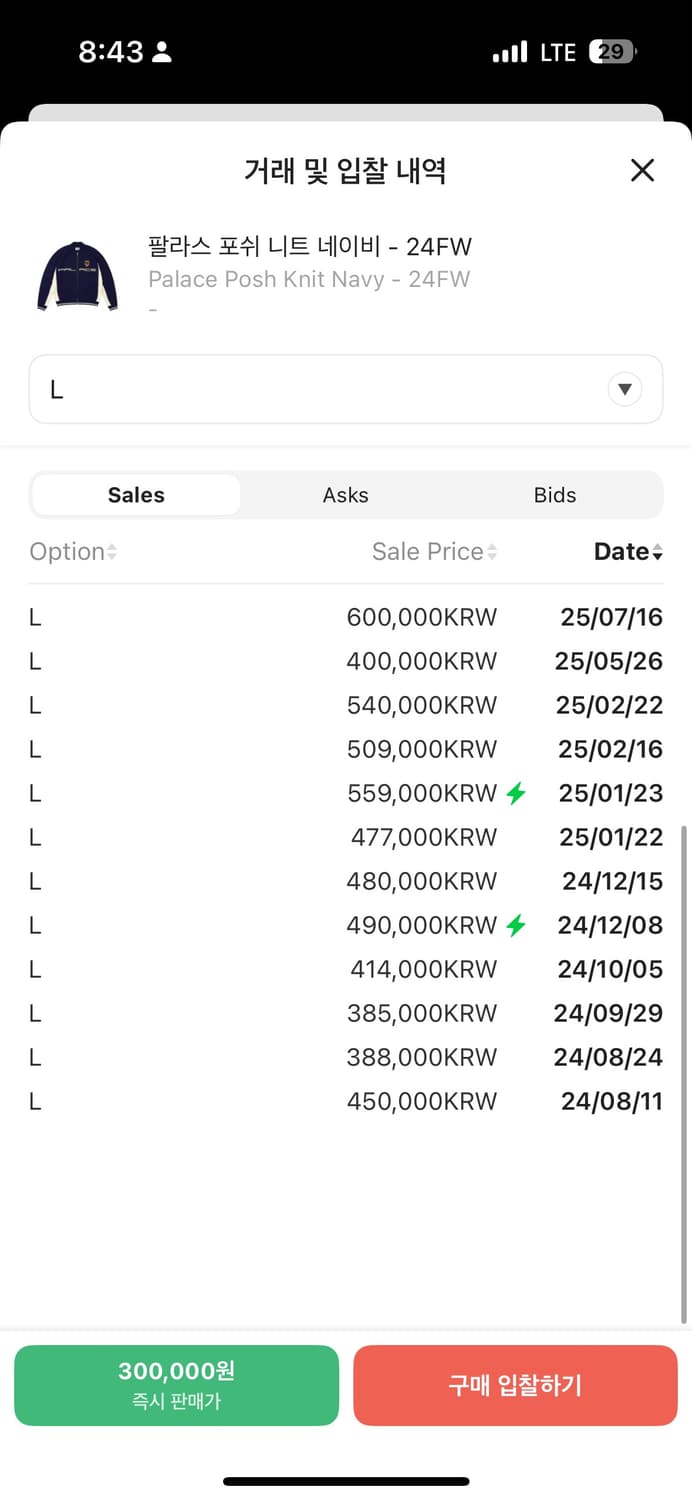
Task: Sort by Option column header
Action: coord(72,552)
